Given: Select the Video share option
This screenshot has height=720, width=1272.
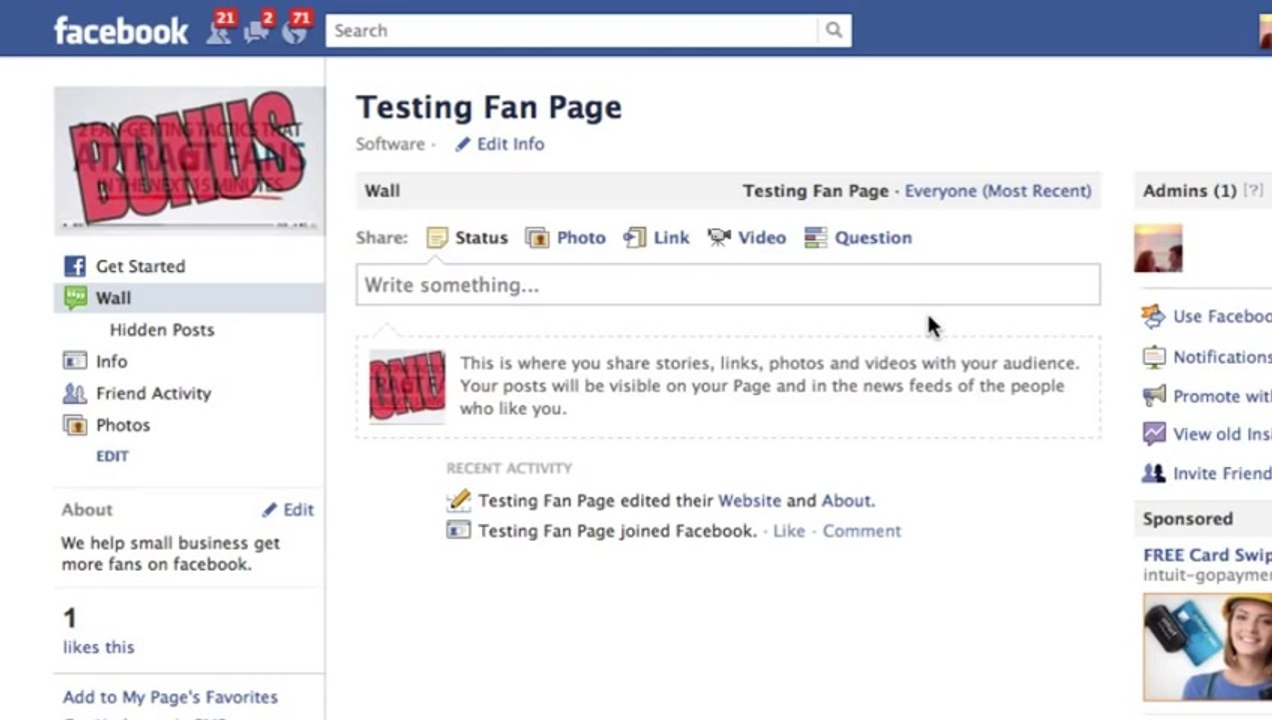Looking at the screenshot, I should tap(746, 238).
